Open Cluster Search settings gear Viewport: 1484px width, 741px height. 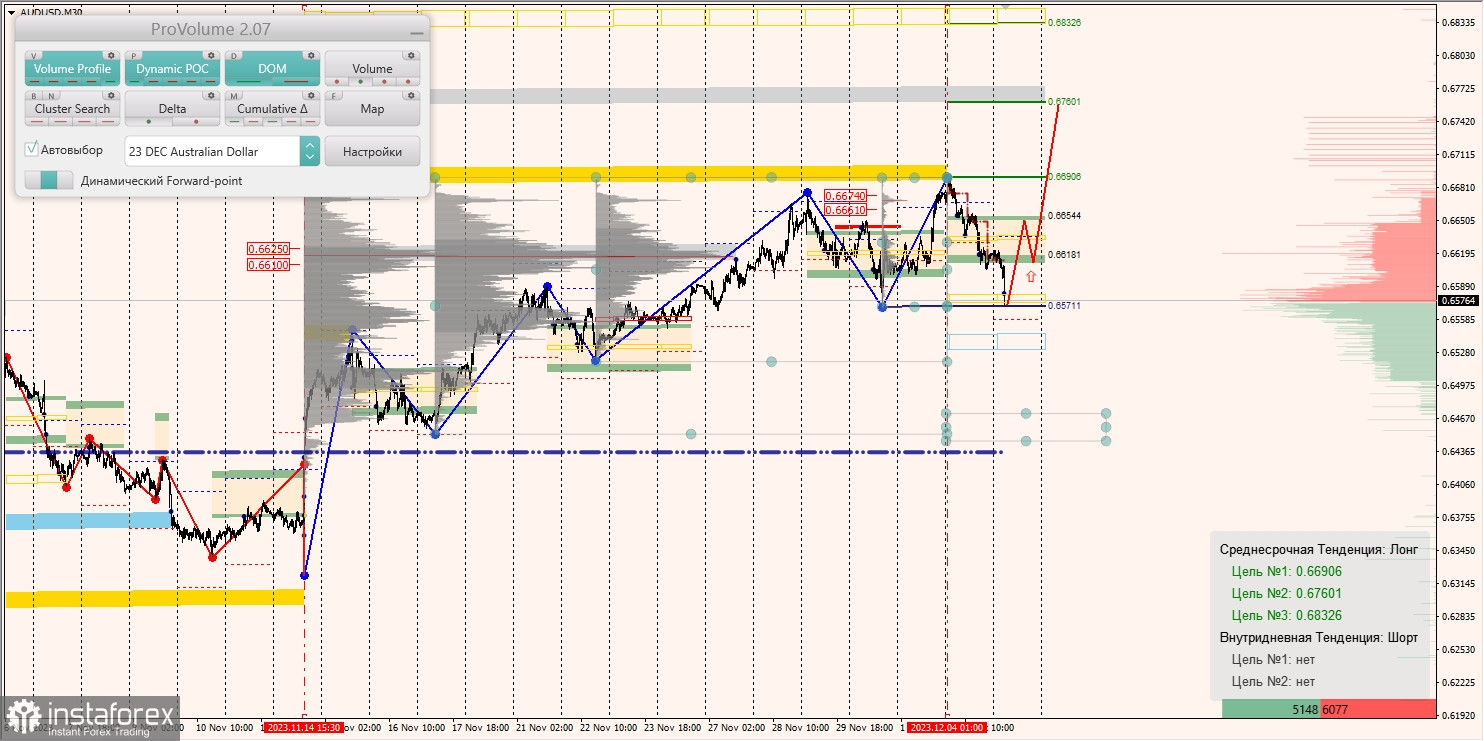[111, 95]
